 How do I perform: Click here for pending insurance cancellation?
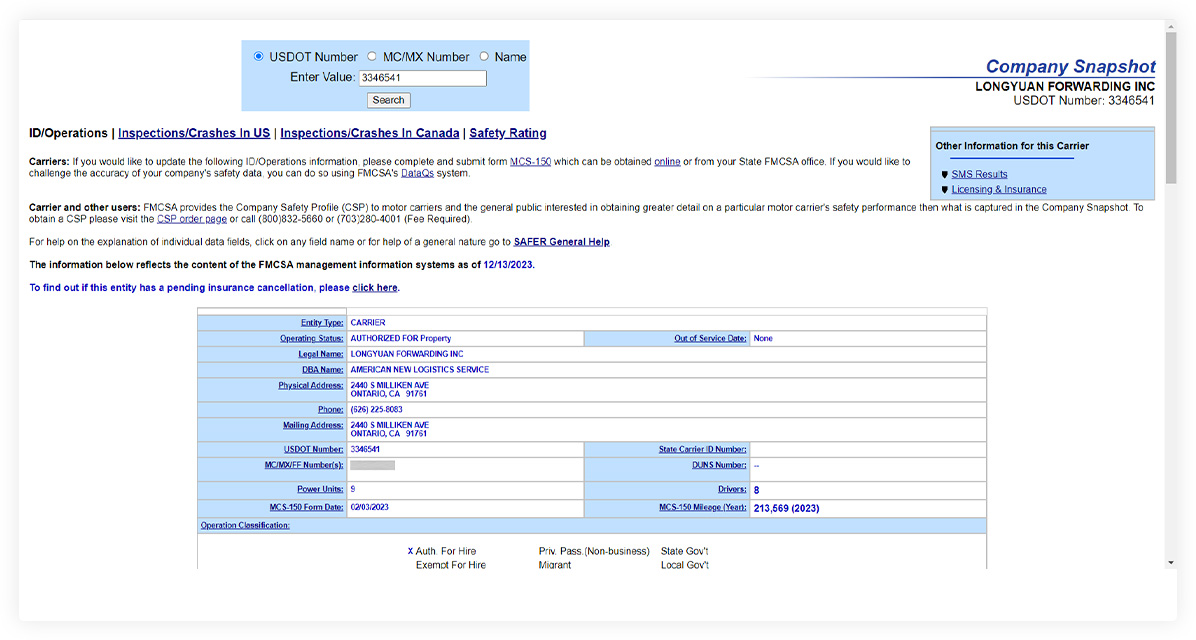tap(375, 288)
